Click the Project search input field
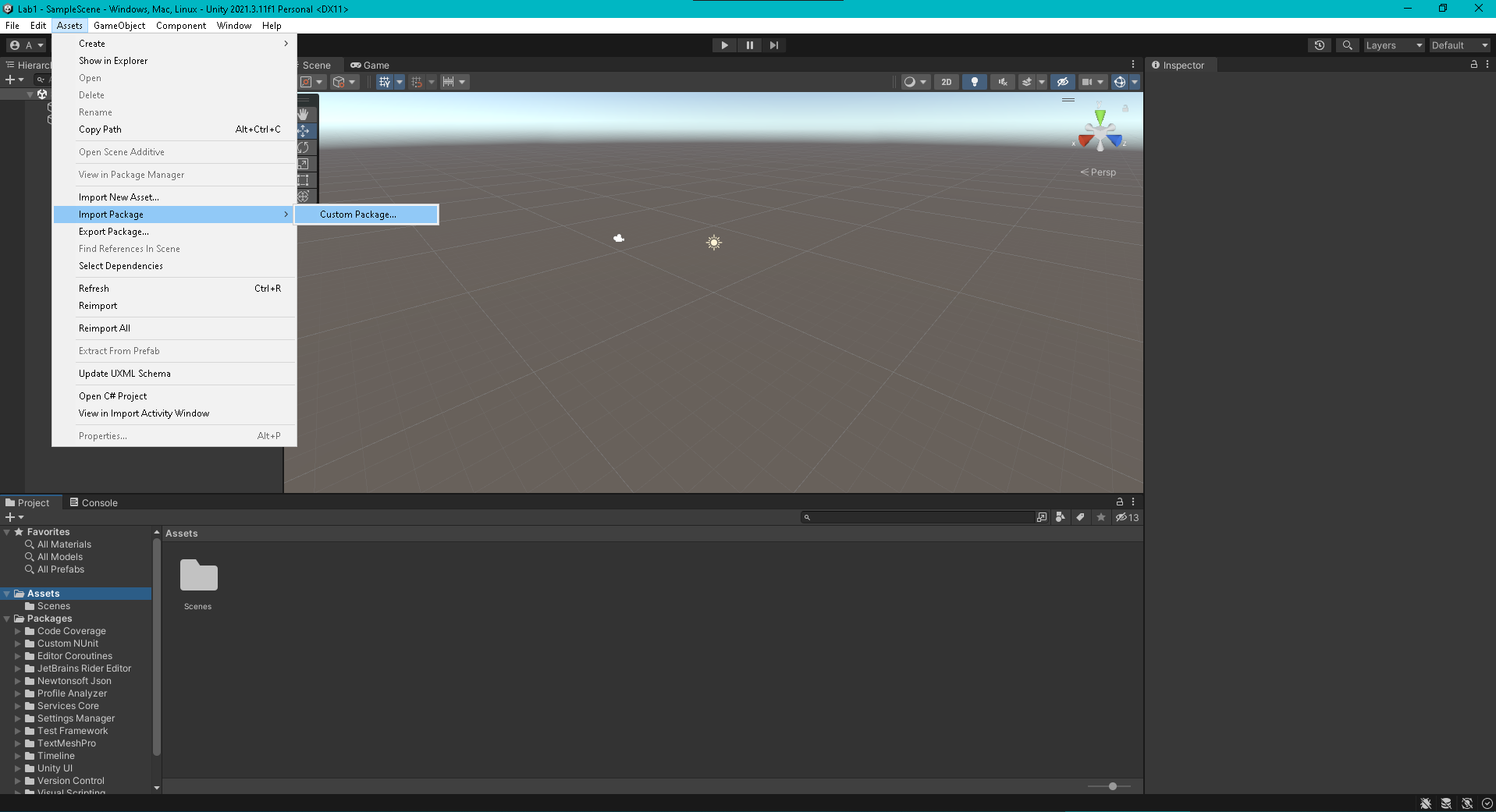Image resolution: width=1496 pixels, height=812 pixels. 918,517
